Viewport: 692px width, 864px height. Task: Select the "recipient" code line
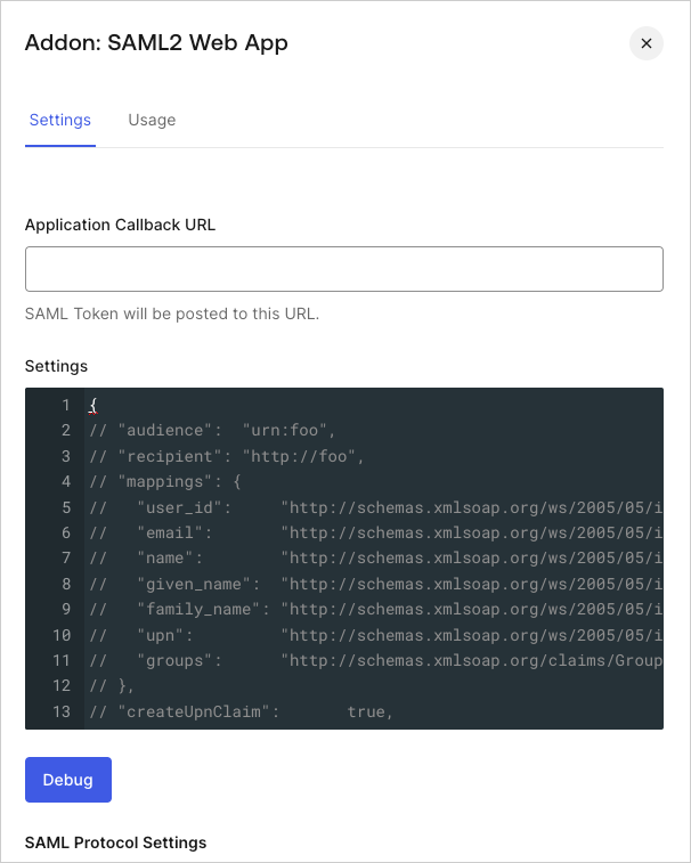226,456
